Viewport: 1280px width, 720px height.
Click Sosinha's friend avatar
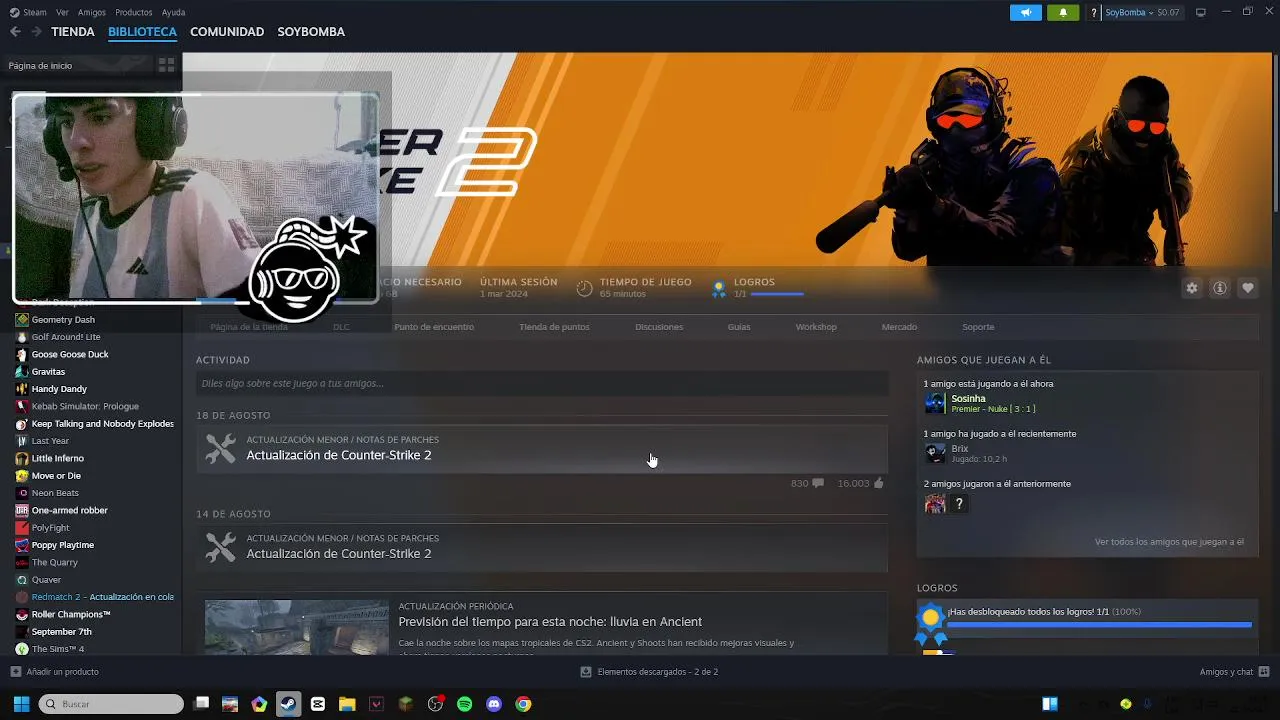tap(935, 403)
